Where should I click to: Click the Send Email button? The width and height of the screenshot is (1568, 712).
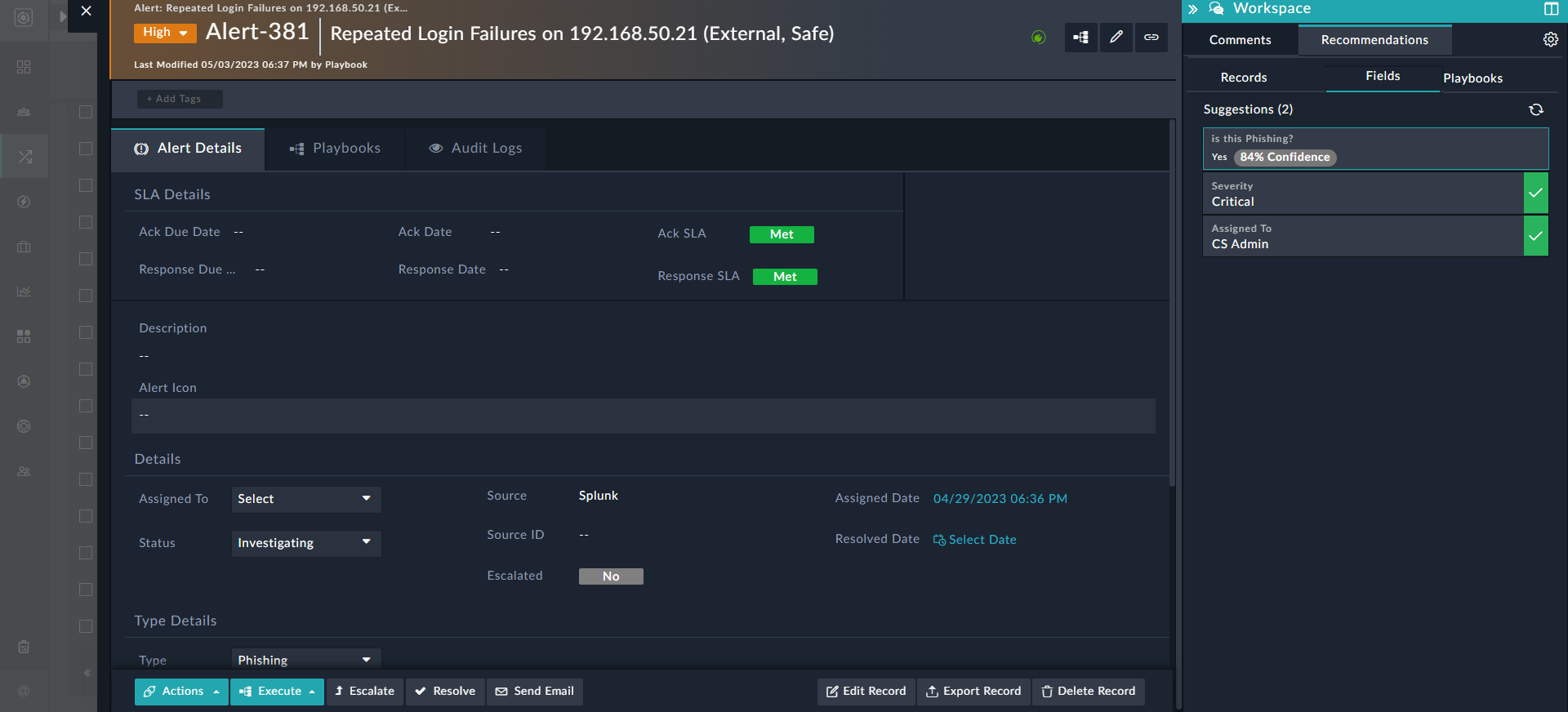click(x=535, y=692)
